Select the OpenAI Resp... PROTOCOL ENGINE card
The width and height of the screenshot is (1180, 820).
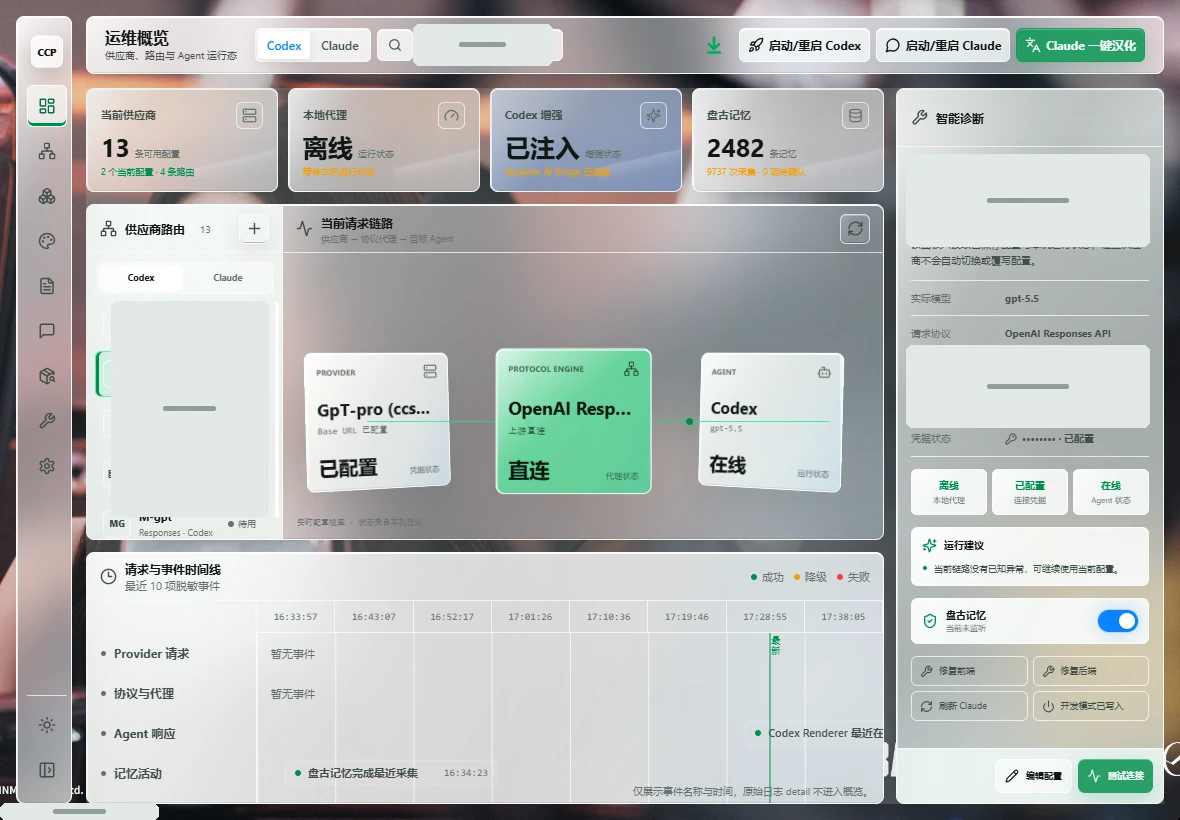[x=573, y=421]
